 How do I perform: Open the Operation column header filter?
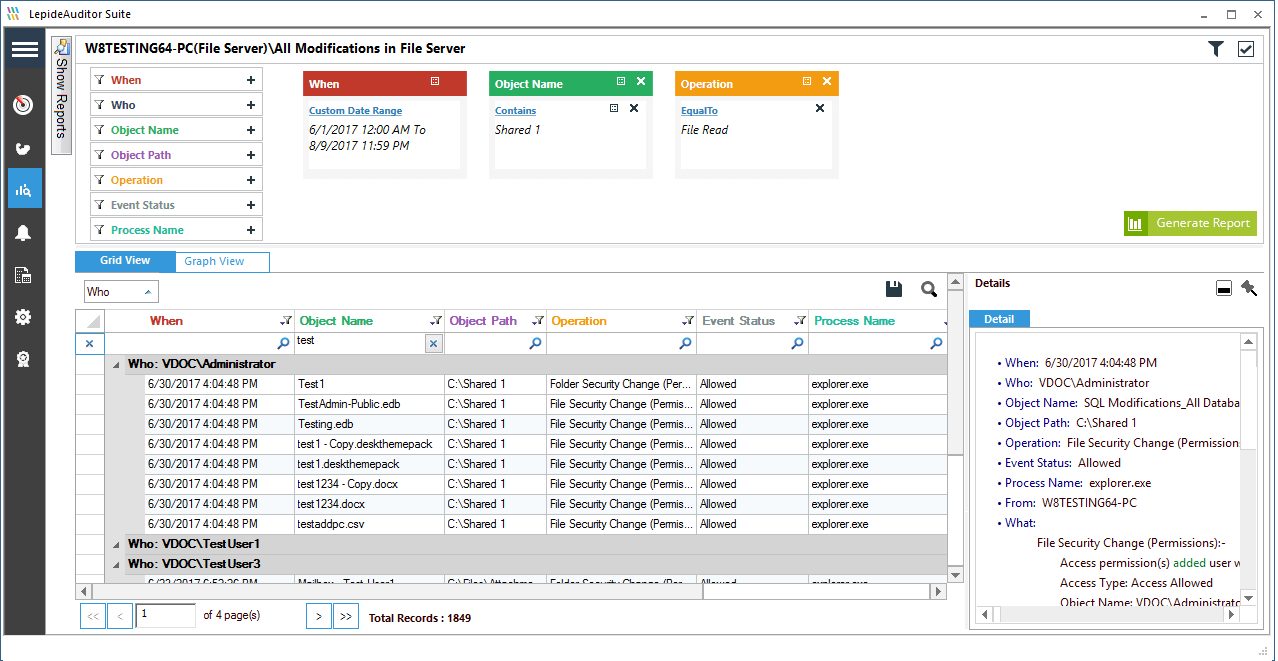coord(687,321)
